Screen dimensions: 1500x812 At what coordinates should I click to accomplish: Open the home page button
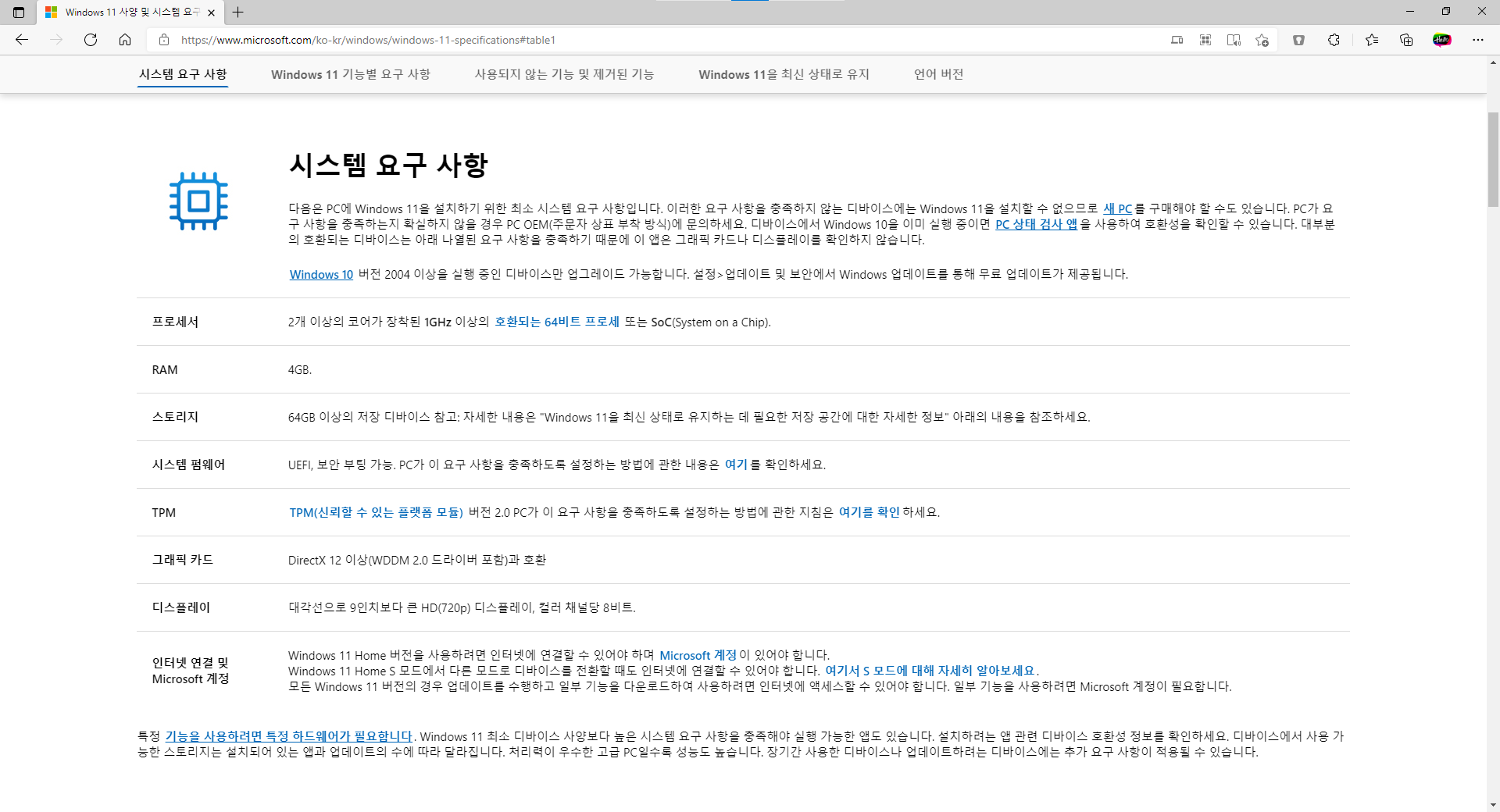[125, 40]
